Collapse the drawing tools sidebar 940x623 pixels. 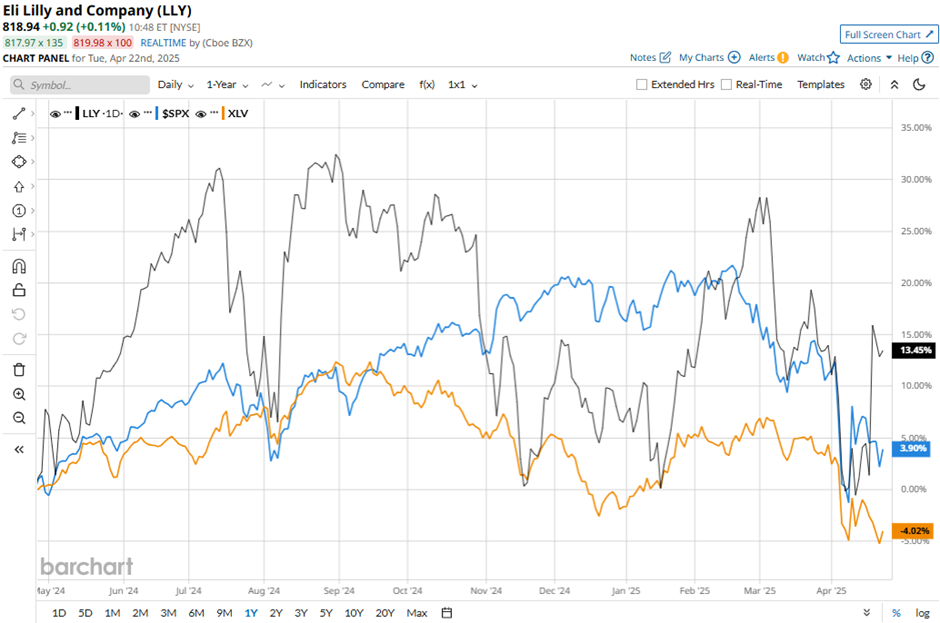pyautogui.click(x=19, y=449)
